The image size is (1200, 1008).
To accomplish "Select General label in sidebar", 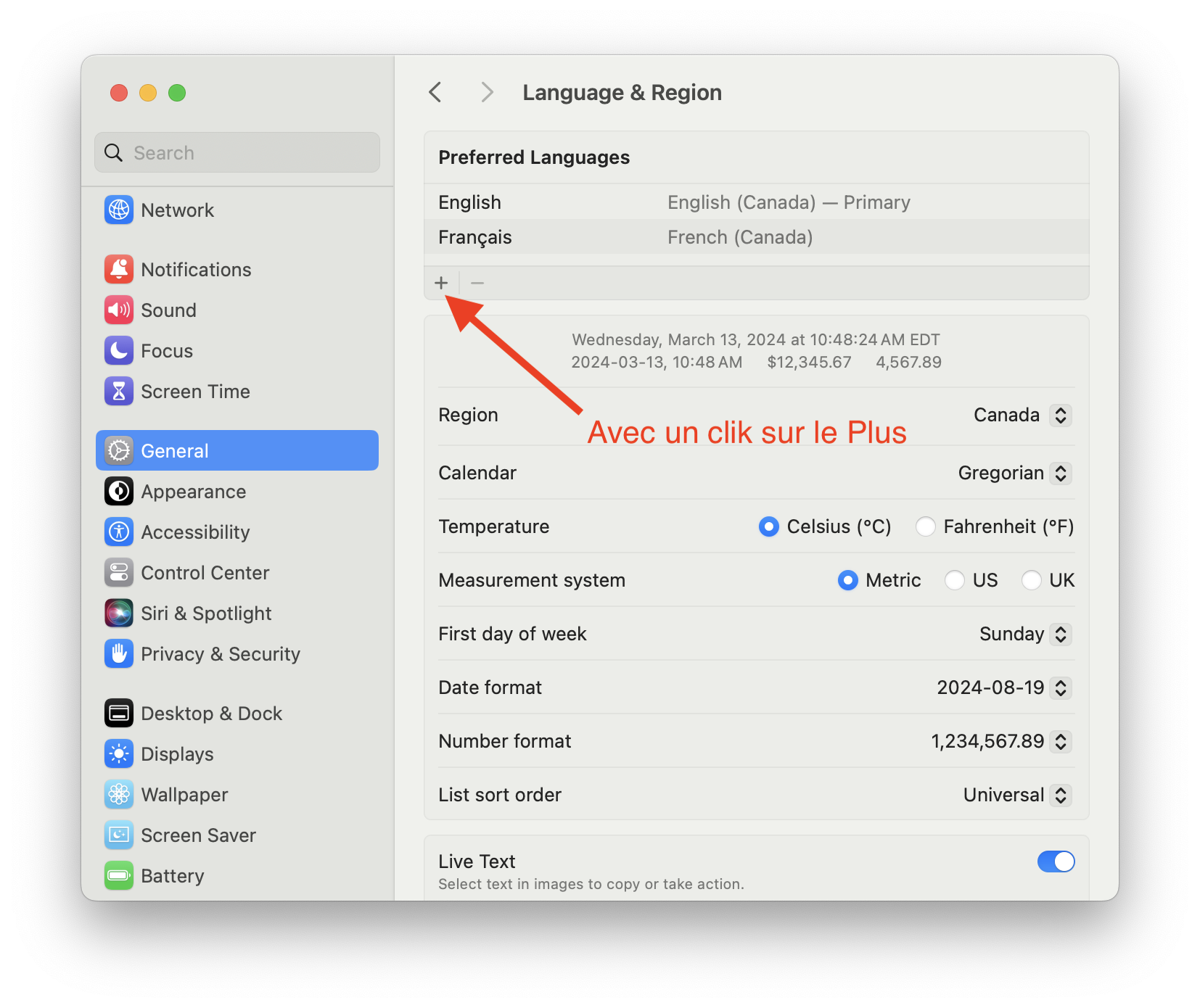I will [175, 451].
